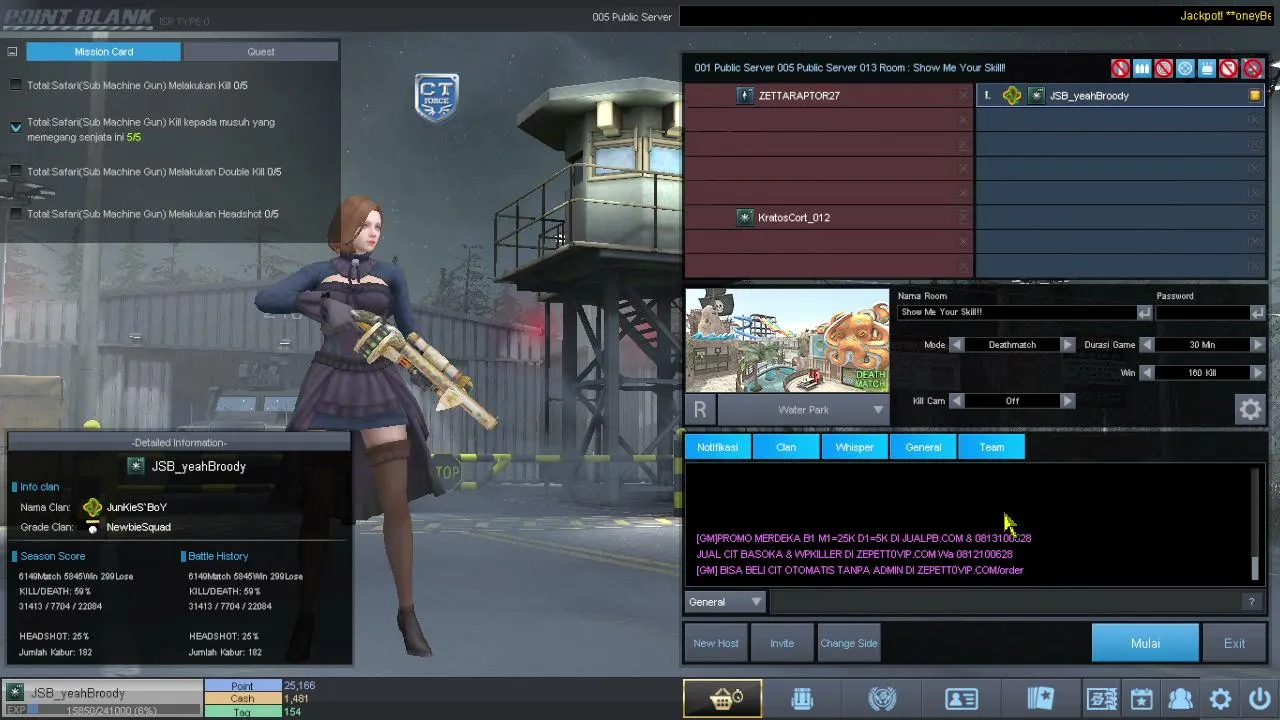Click ZETTARAPTOR27's rank badge icon

pos(745,96)
